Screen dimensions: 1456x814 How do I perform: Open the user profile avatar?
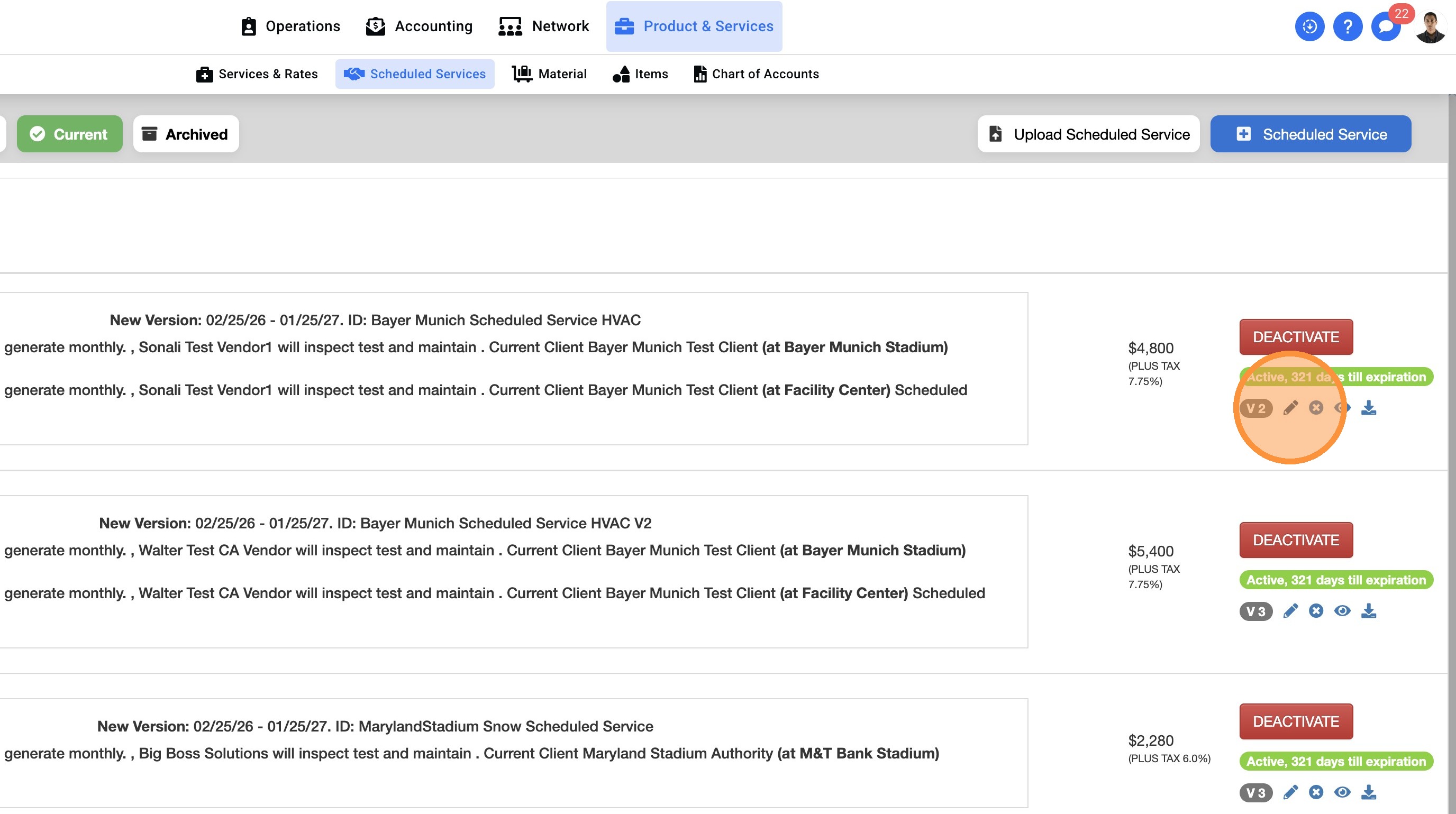(1430, 26)
